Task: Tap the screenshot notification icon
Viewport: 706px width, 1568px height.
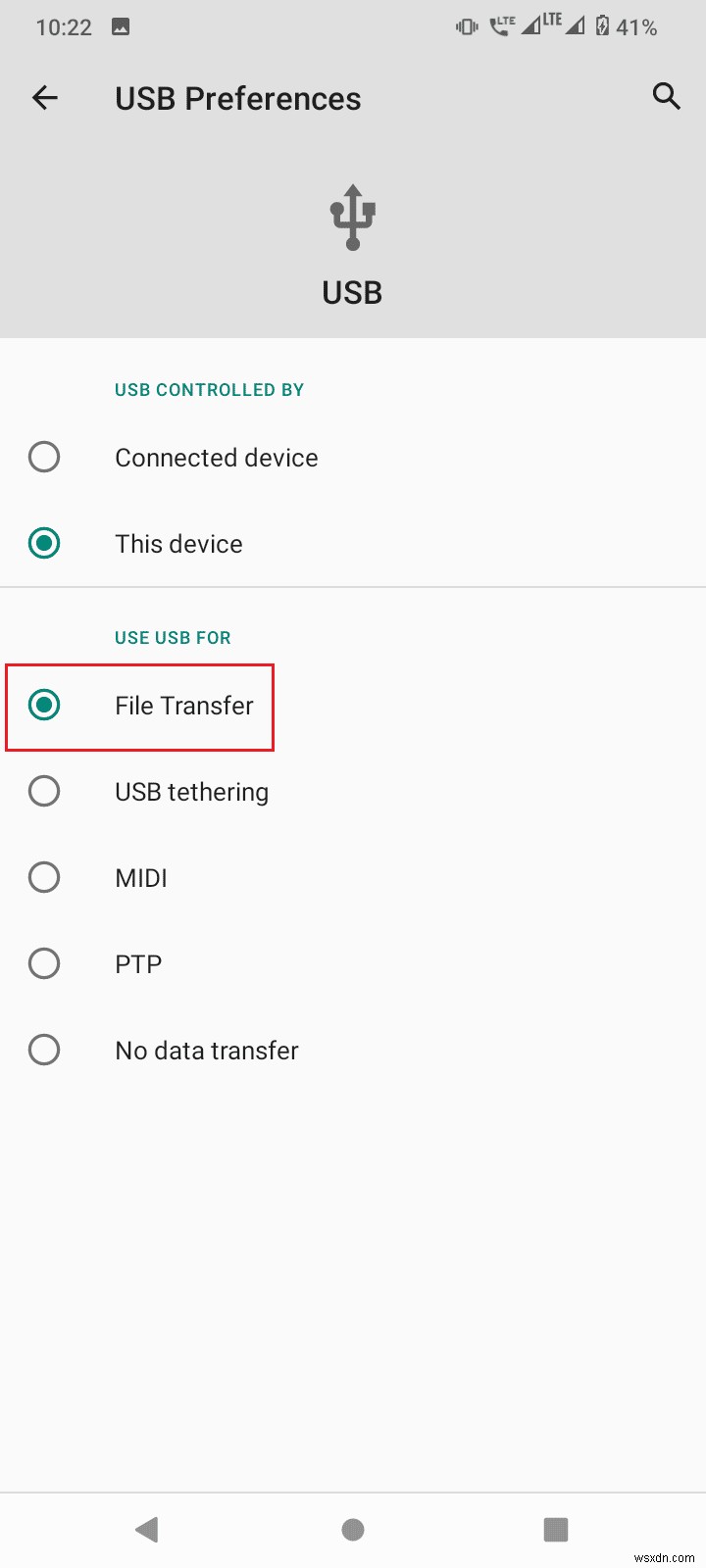Action: (121, 26)
